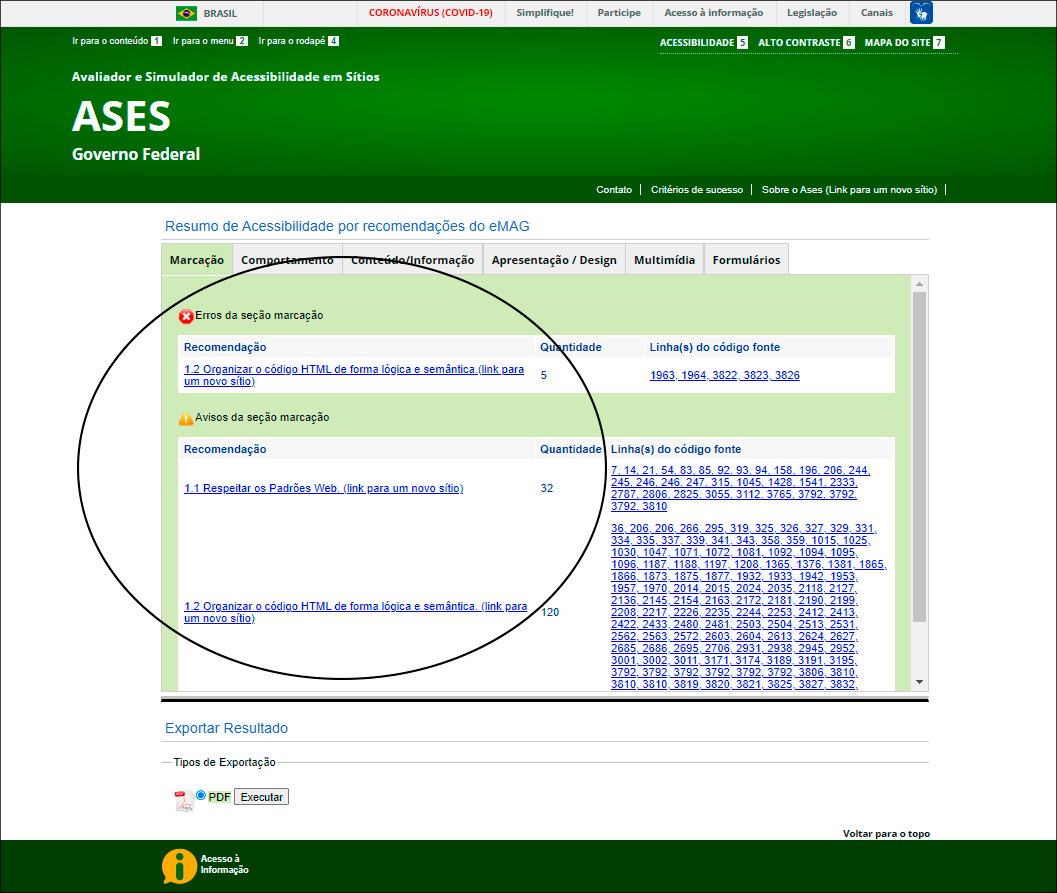Click the PDF file icon
1057x893 pixels.
[x=184, y=800]
